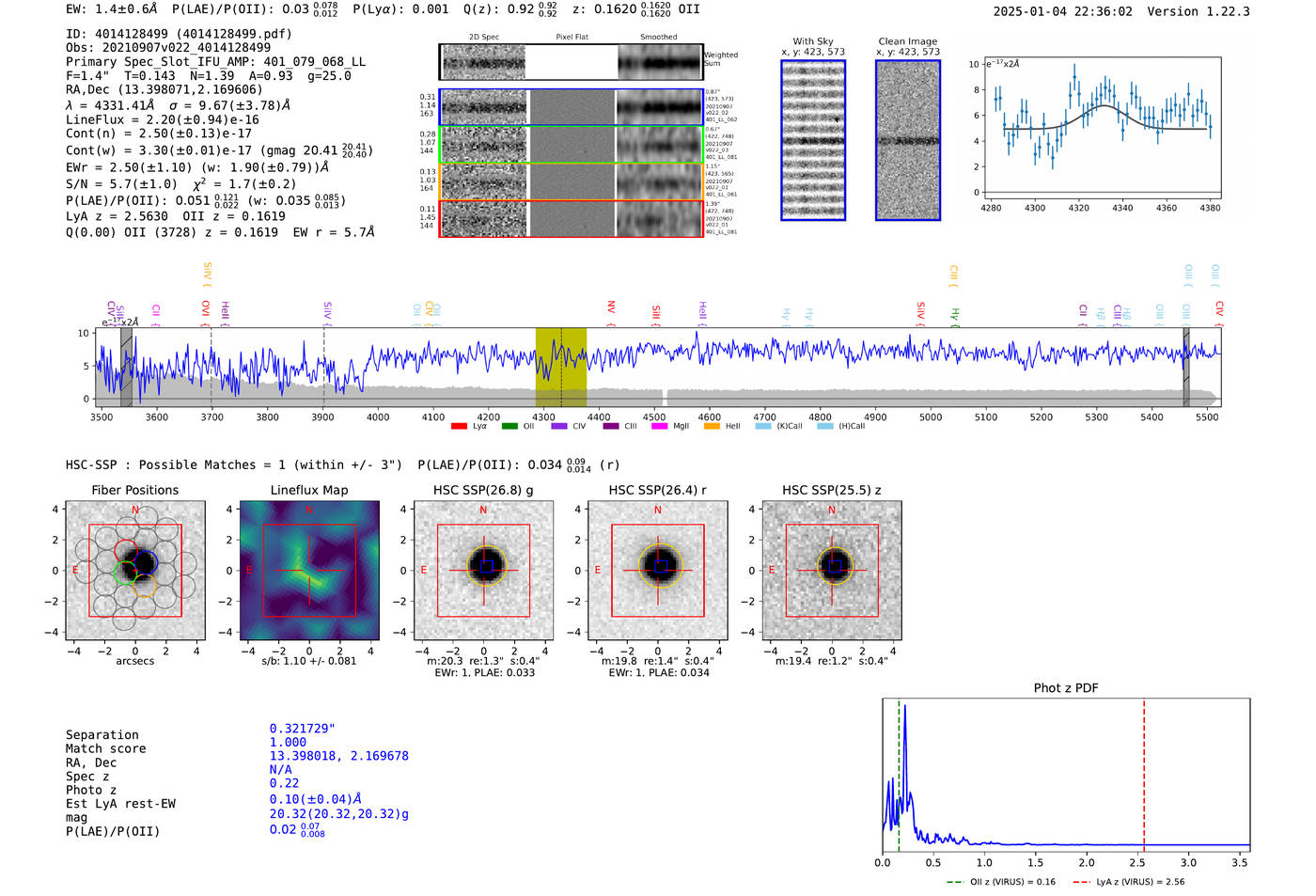Click the "Smoothed" column header

coord(658,38)
